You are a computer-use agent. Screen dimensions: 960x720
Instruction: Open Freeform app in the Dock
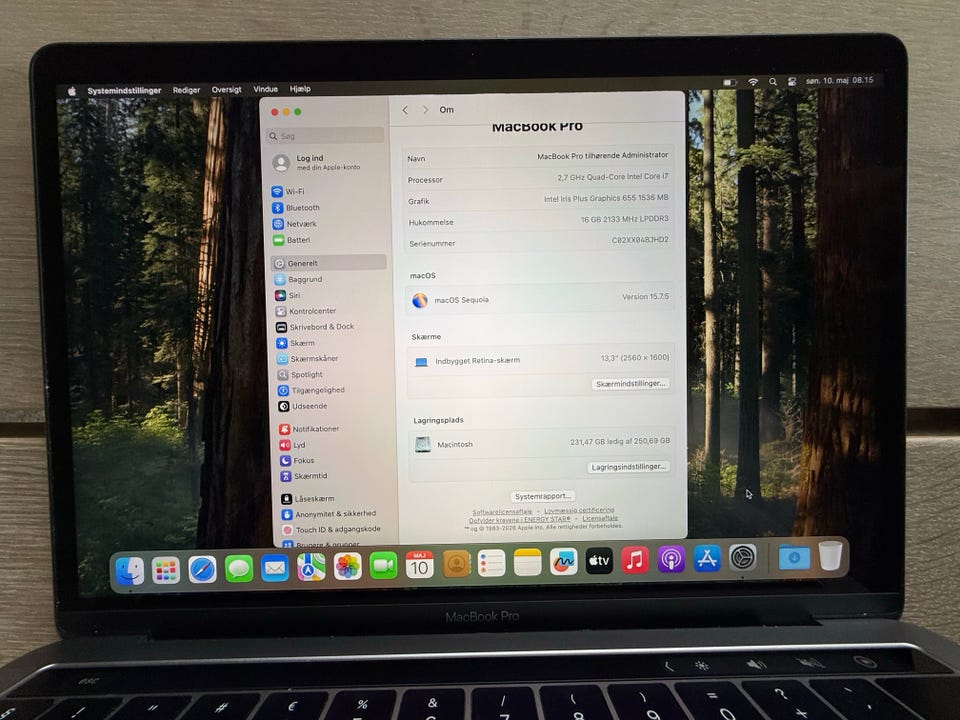click(563, 561)
